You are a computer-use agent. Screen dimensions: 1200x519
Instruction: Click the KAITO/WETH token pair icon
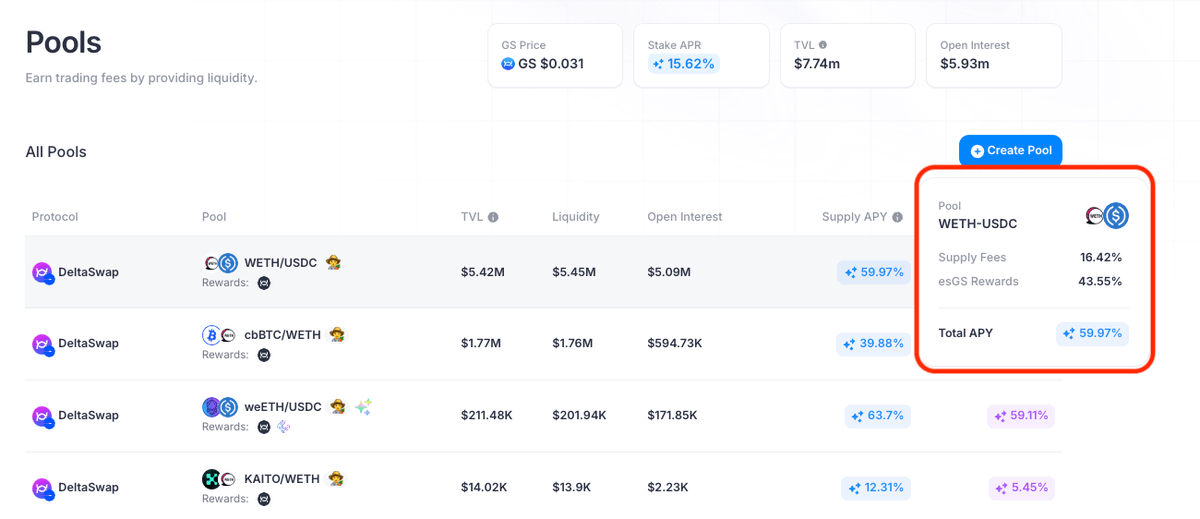point(219,479)
